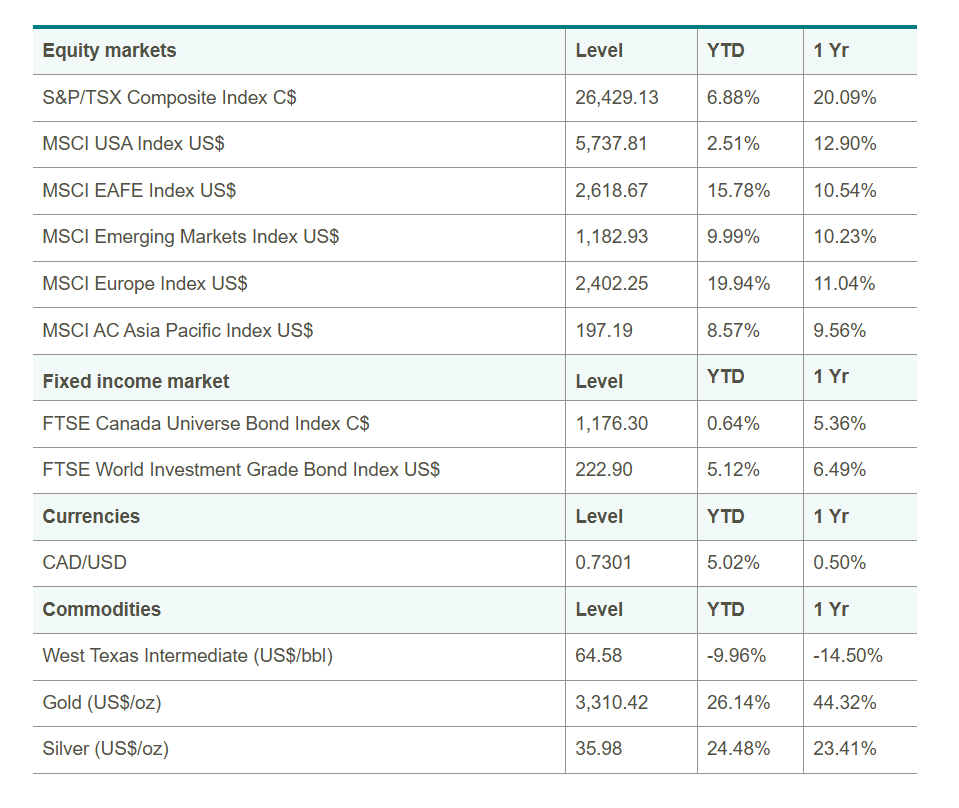Click the 1 Yr value 44.32%
This screenshot has height=808, width=959.
click(845, 703)
